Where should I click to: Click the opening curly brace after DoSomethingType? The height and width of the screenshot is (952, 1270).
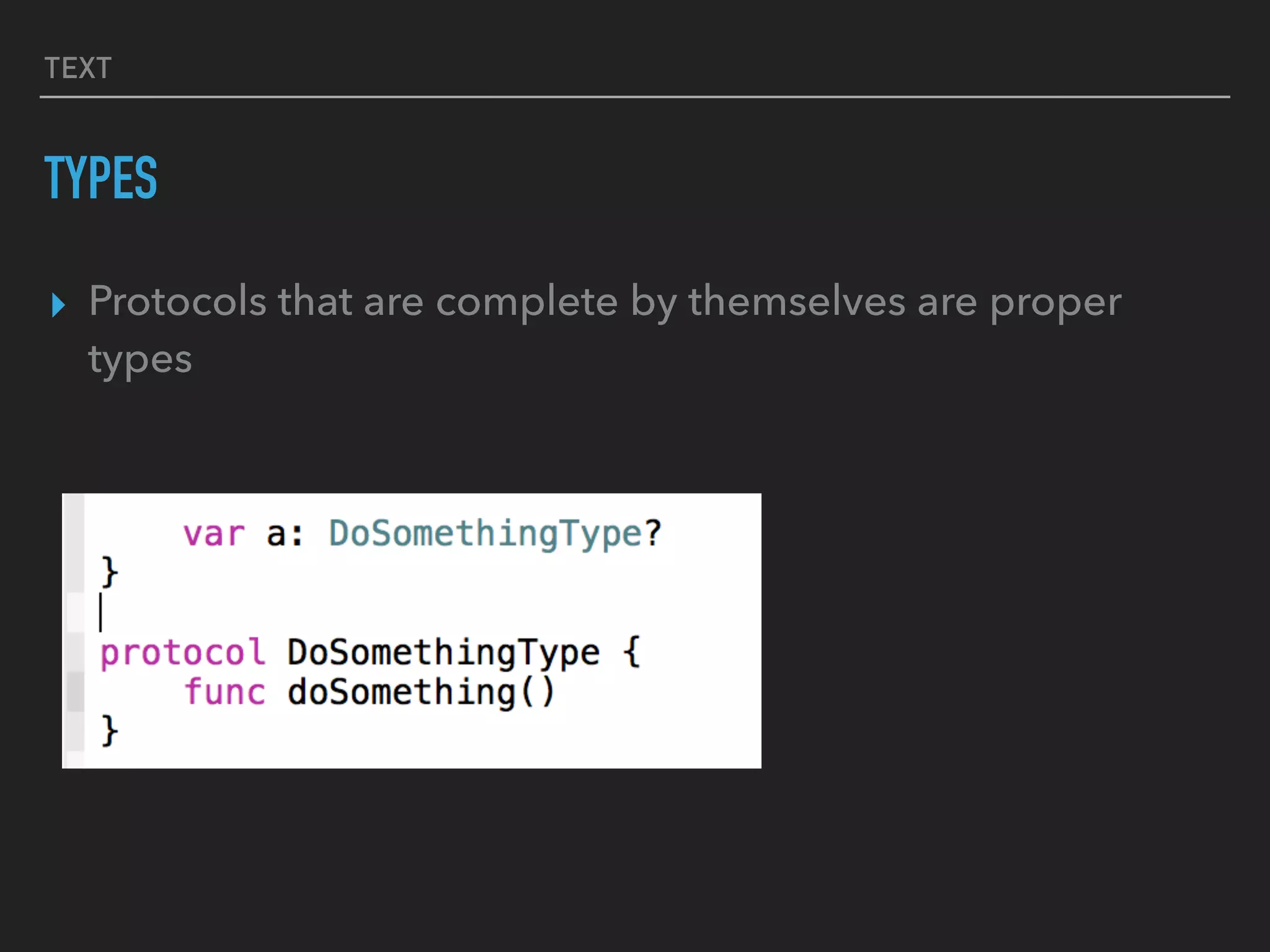tap(631, 653)
